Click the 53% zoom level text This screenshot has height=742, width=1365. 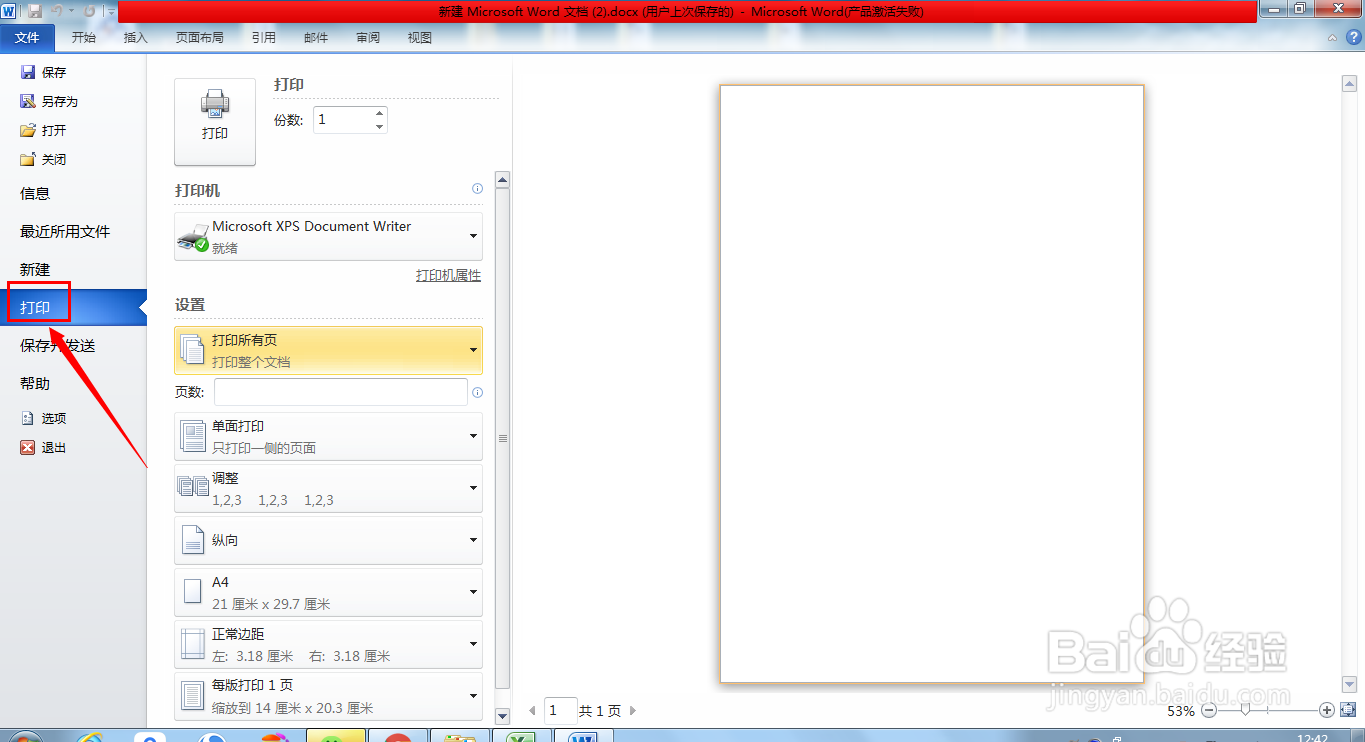click(x=1181, y=711)
